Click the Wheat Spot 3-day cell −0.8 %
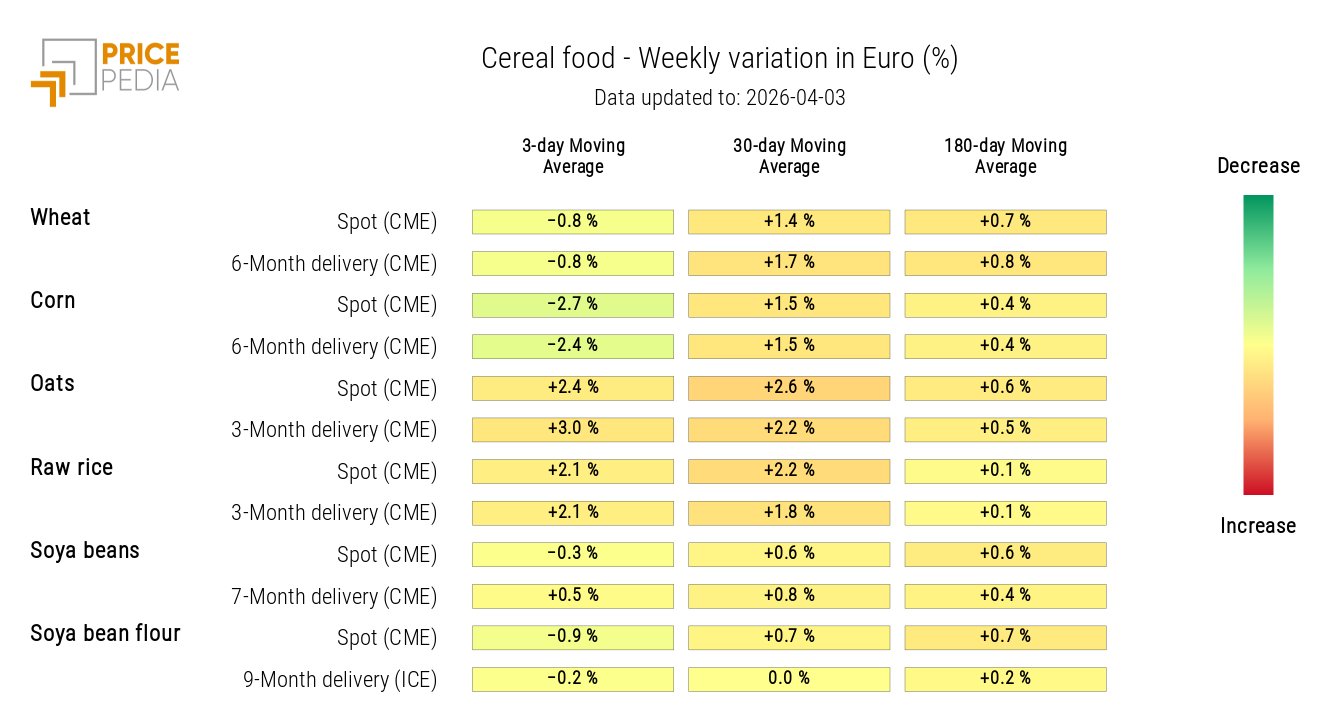Screen dimensions: 1320x720 point(573,221)
